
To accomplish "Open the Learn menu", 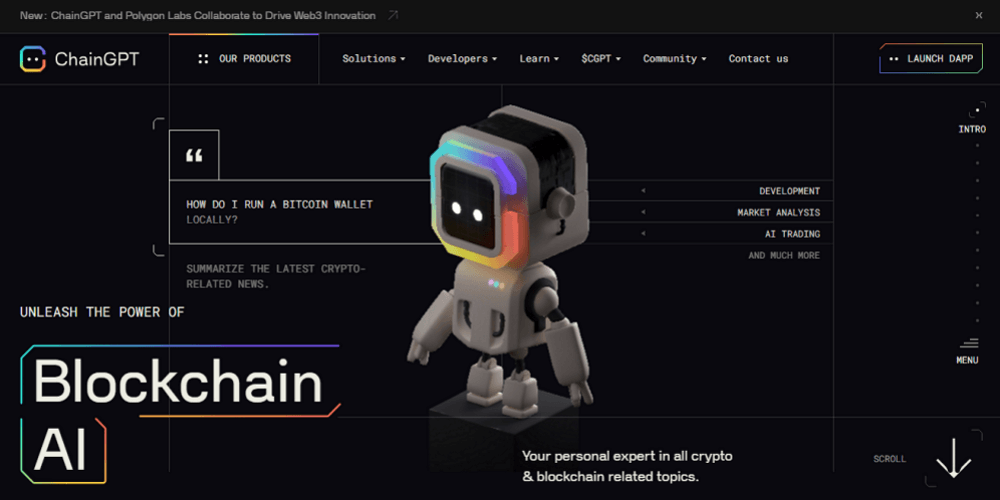I will point(539,59).
